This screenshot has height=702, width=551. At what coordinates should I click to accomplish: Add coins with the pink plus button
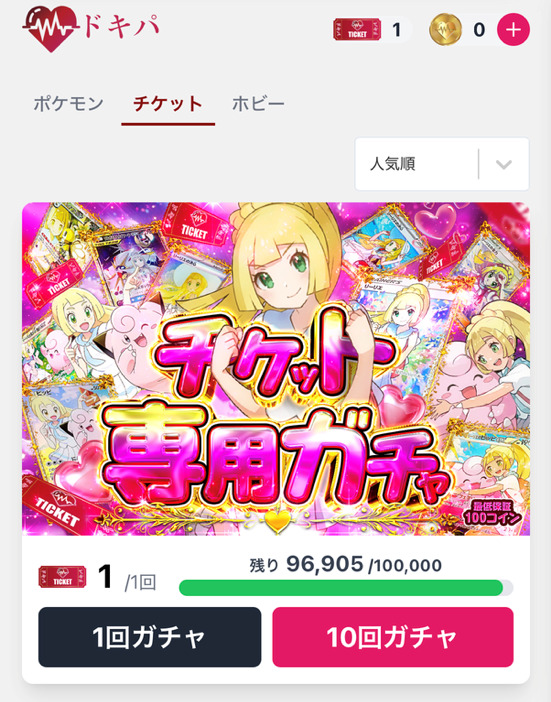coord(513,30)
